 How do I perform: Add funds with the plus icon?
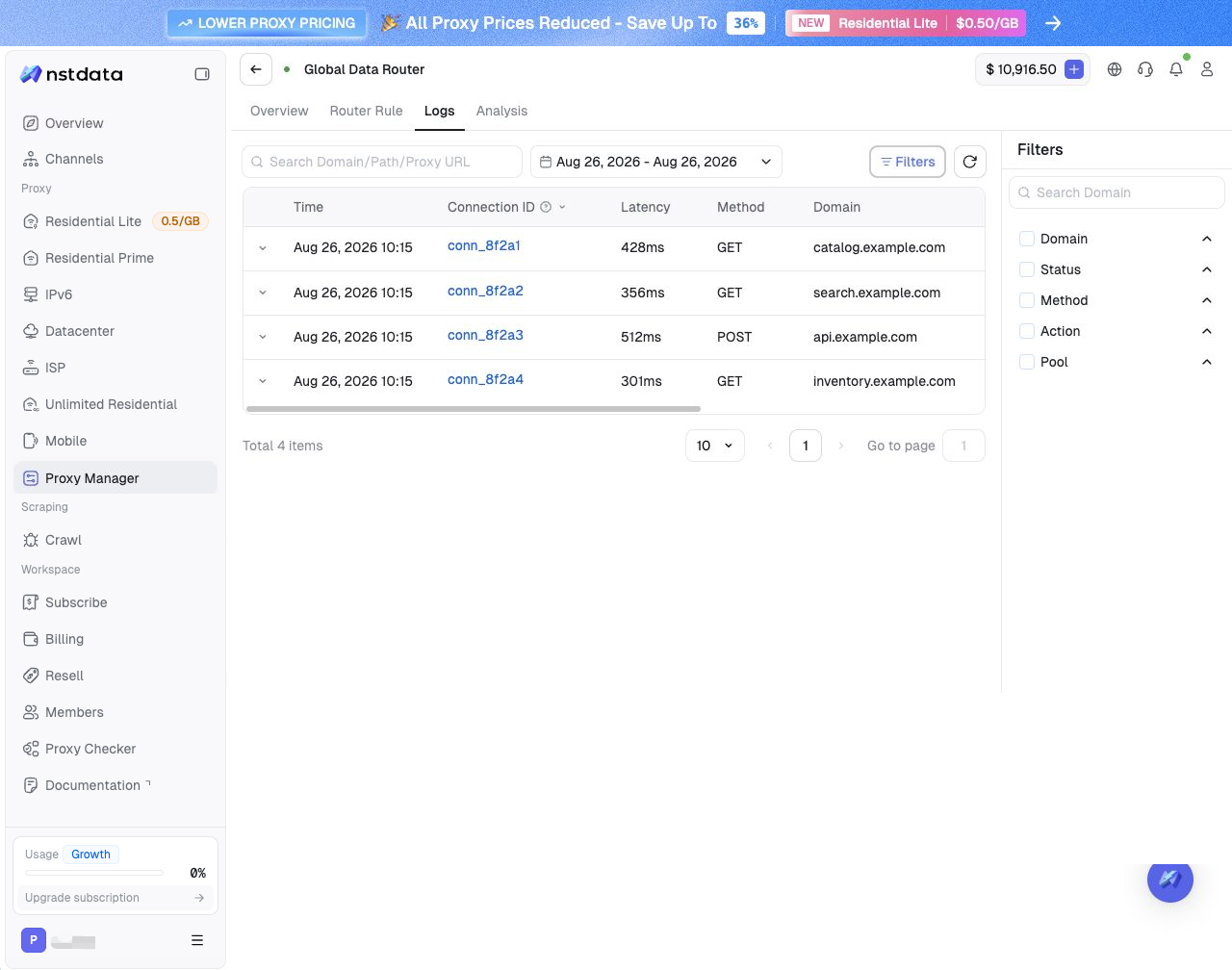tap(1074, 69)
